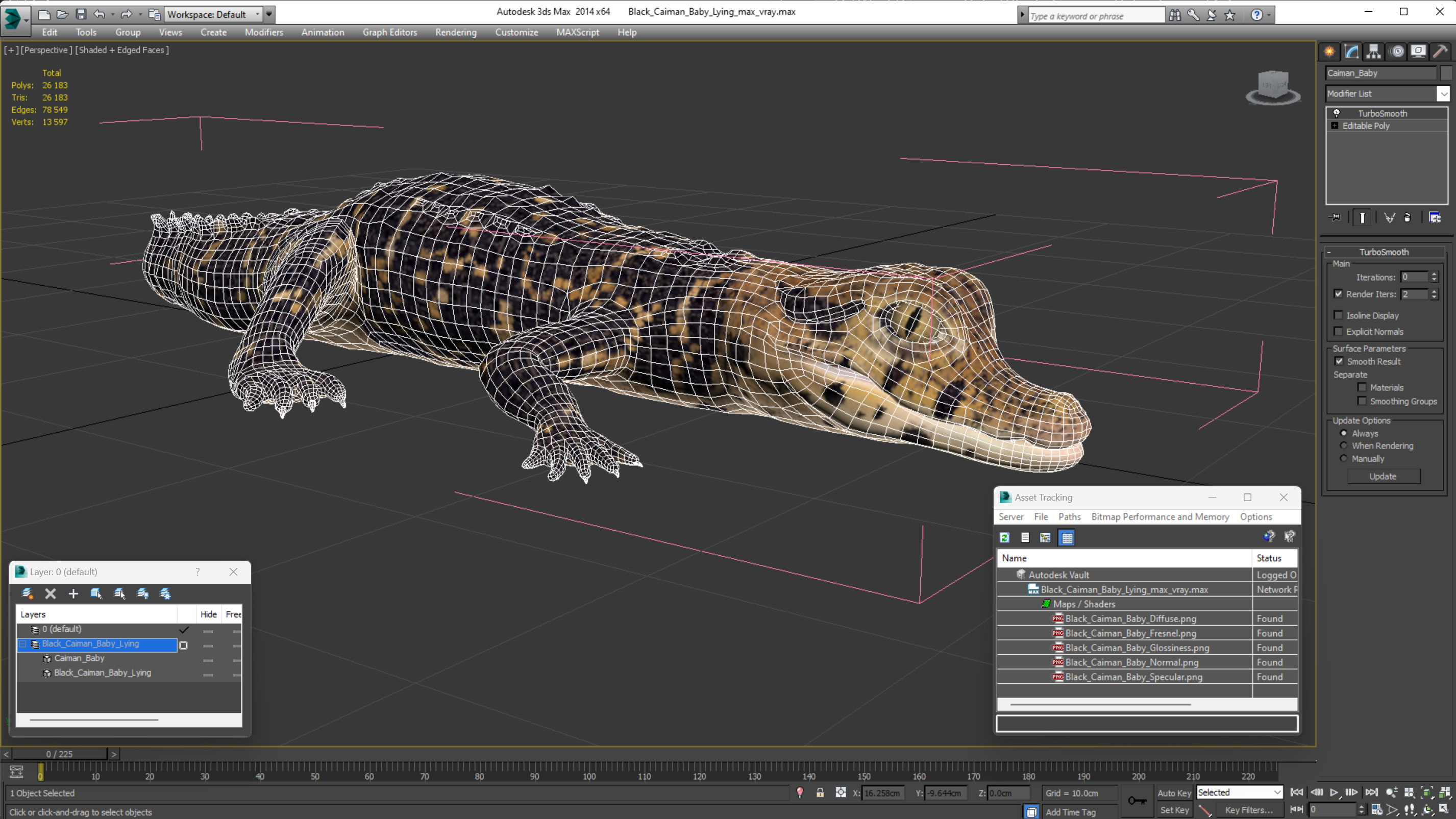
Task: Click the Undo toolbar icon
Action: [100, 14]
